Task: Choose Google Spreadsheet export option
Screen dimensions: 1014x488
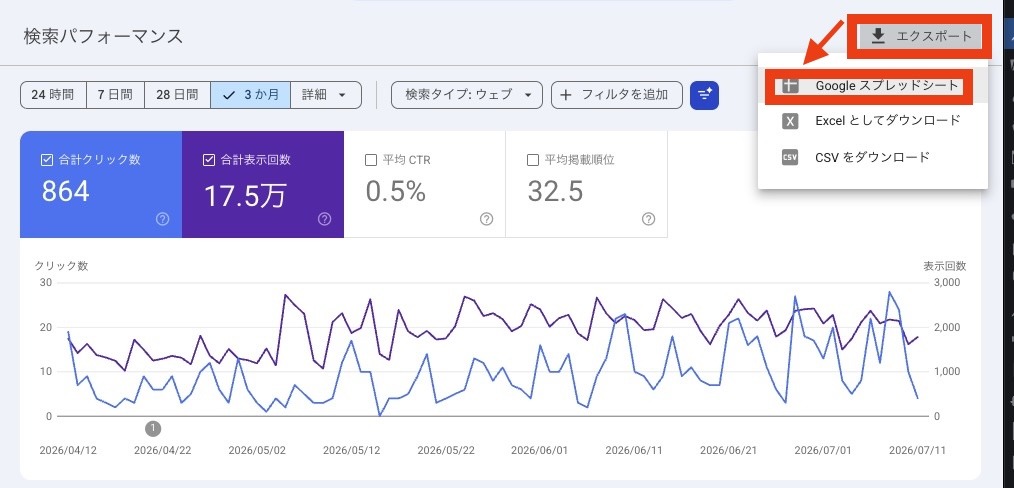Action: [872, 85]
